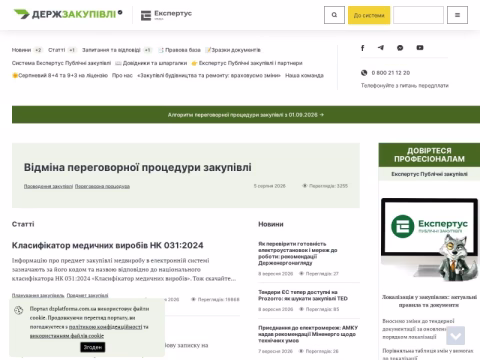Call the 0 800 21 12 20 number

[x=391, y=73]
